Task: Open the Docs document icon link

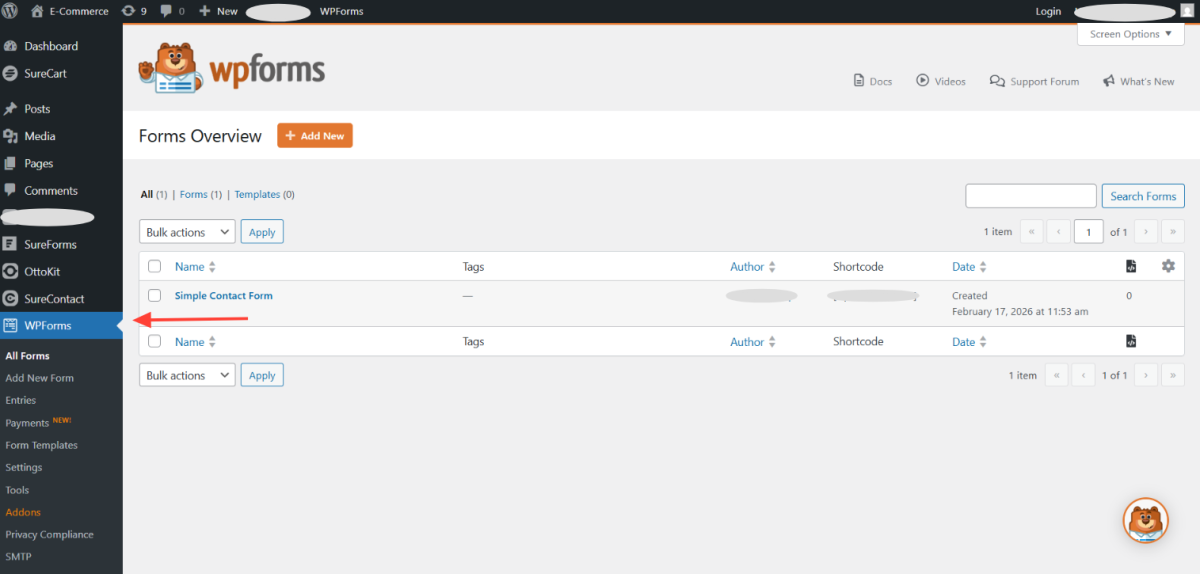Action: 858,81
